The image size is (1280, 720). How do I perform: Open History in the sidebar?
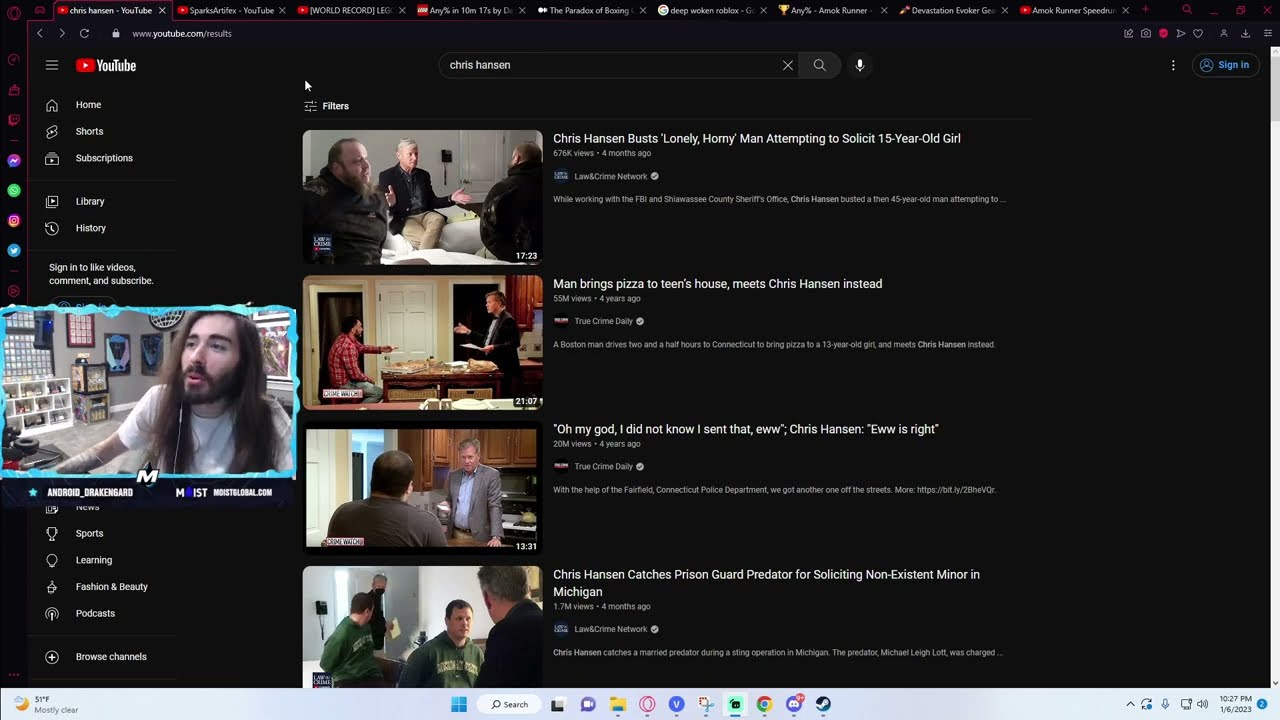(x=90, y=228)
